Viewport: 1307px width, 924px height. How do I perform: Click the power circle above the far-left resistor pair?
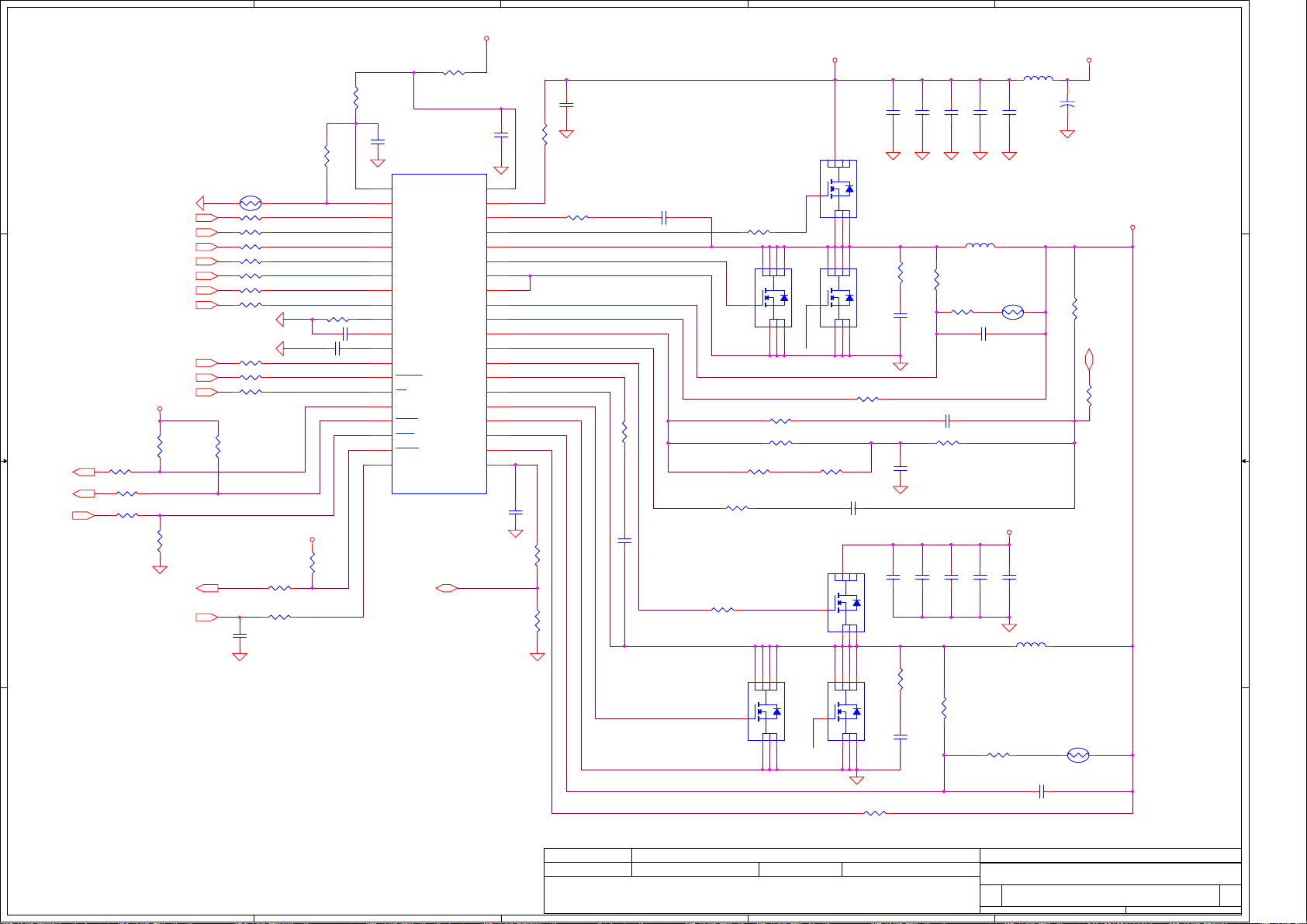[160, 408]
